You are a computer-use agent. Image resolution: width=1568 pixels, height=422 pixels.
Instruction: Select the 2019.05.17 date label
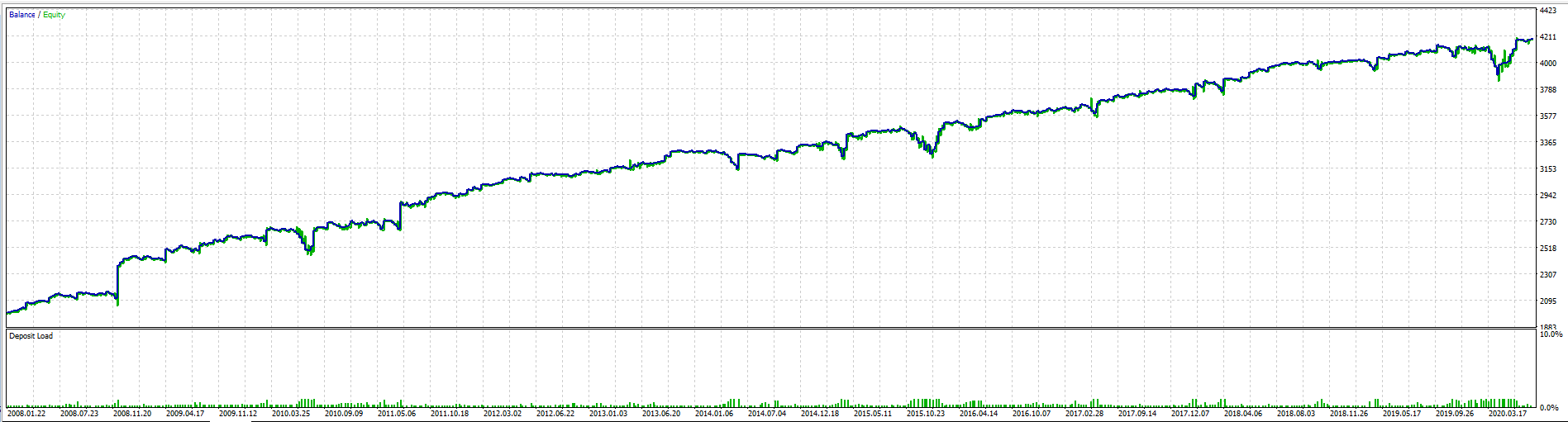tap(1402, 414)
